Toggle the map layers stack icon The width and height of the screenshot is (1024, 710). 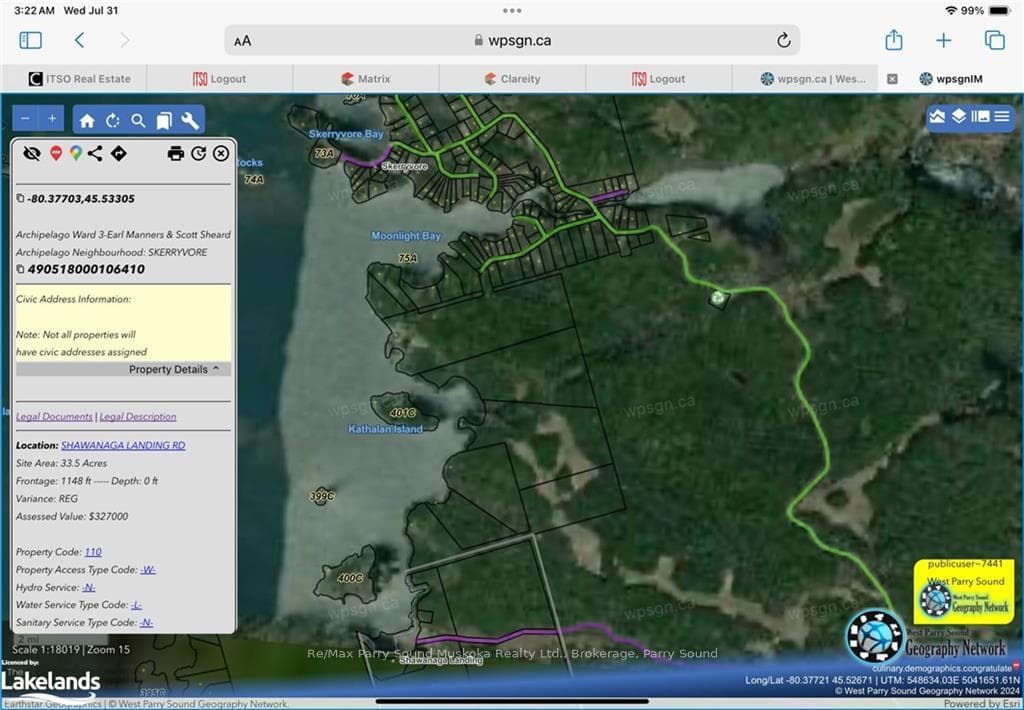tap(958, 116)
